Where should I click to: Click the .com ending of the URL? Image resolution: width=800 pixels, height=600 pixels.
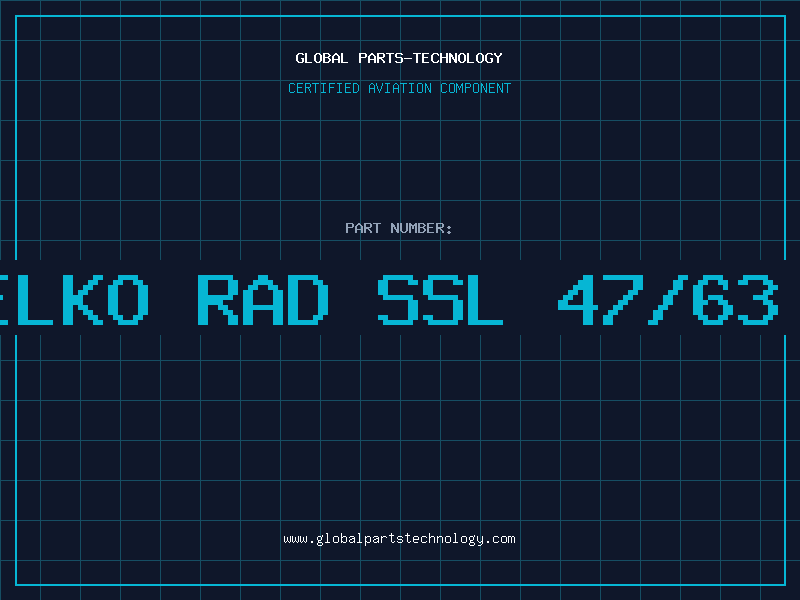pyautogui.click(x=501, y=539)
